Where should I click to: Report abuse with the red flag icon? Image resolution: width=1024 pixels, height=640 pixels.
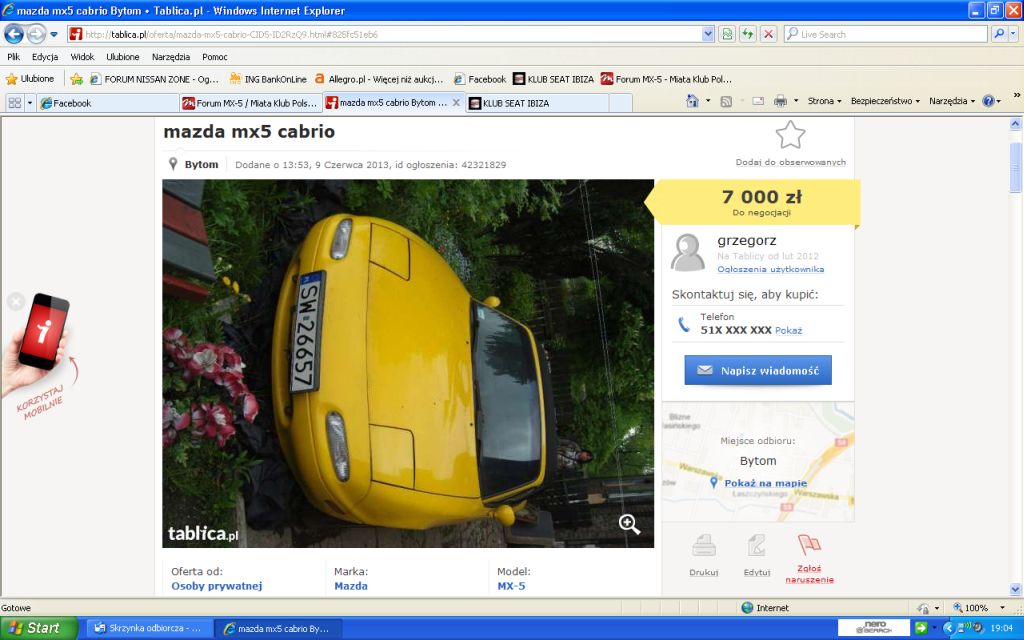pyautogui.click(x=809, y=545)
